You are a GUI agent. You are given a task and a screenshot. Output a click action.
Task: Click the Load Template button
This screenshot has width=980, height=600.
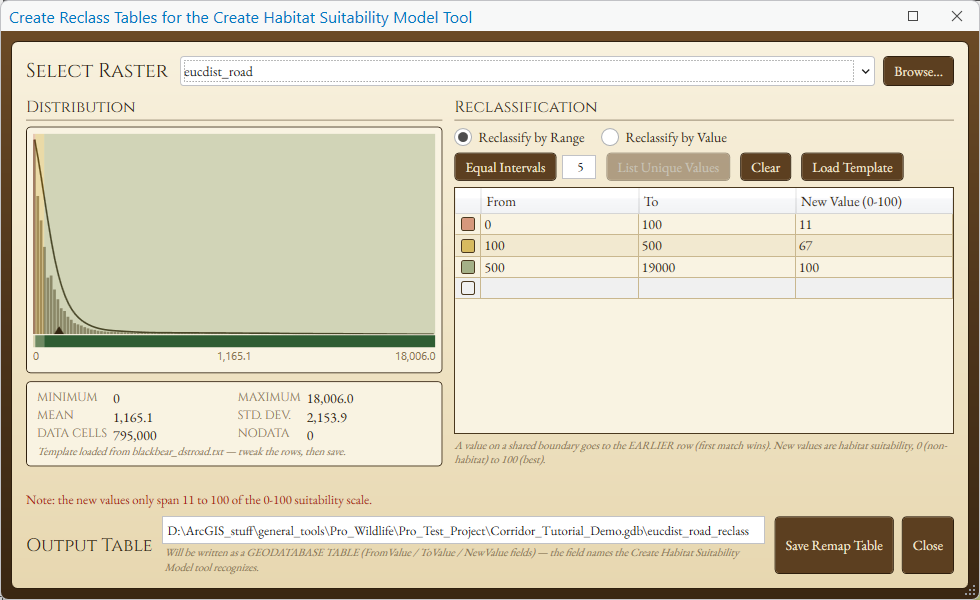(852, 168)
